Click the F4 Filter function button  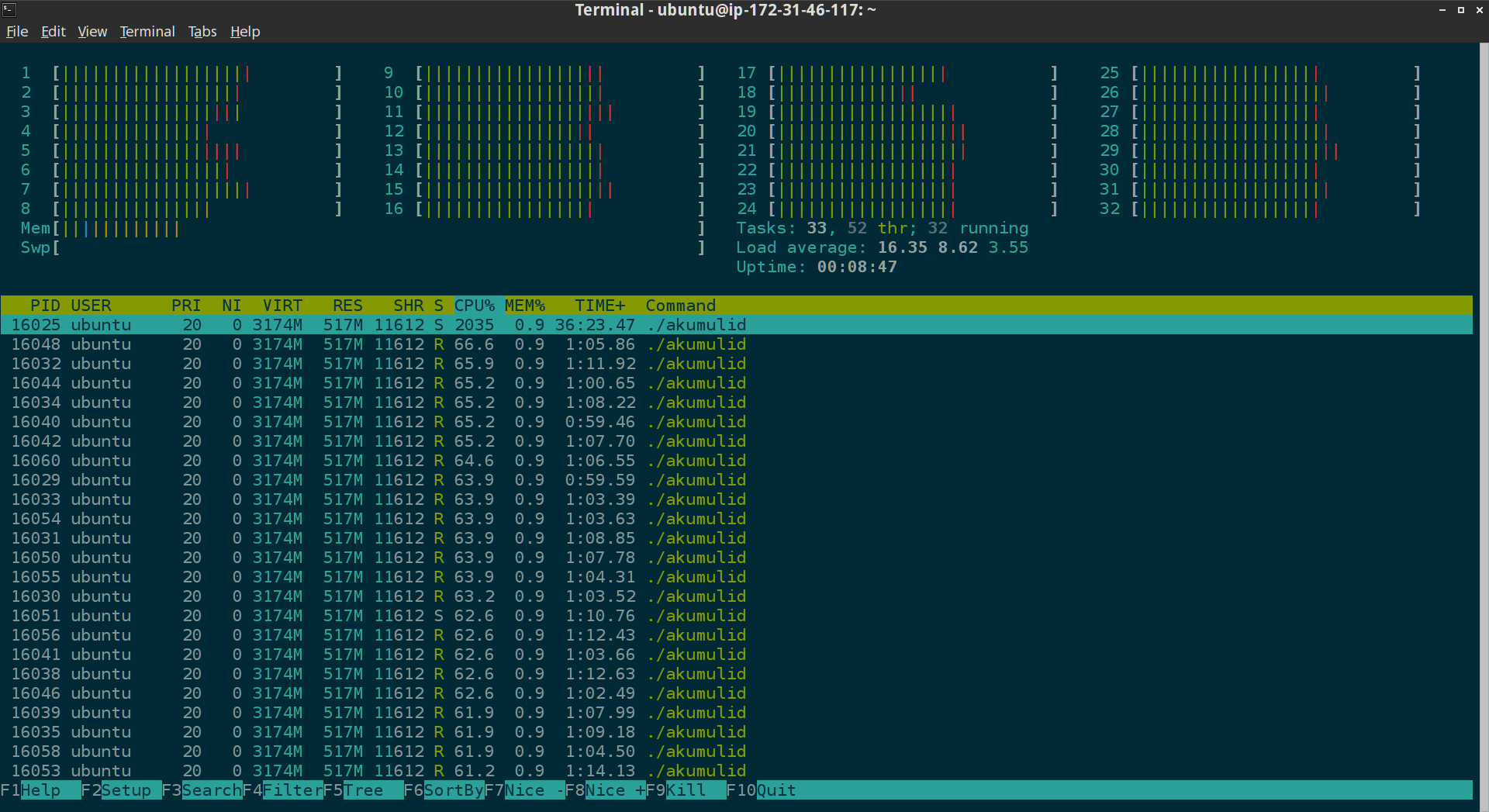(282, 790)
